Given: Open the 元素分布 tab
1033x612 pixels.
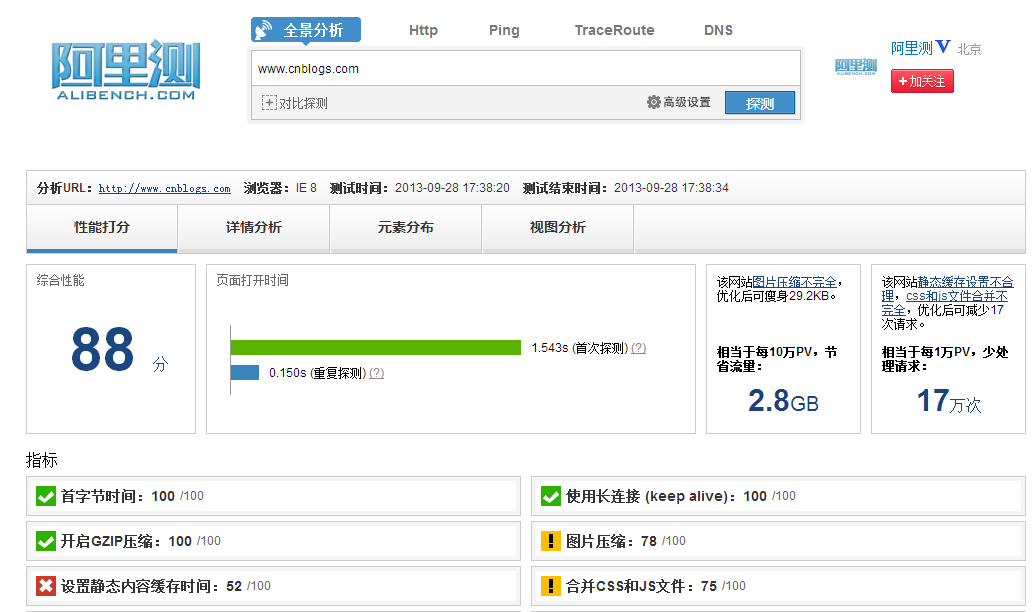Looking at the screenshot, I should [x=406, y=228].
